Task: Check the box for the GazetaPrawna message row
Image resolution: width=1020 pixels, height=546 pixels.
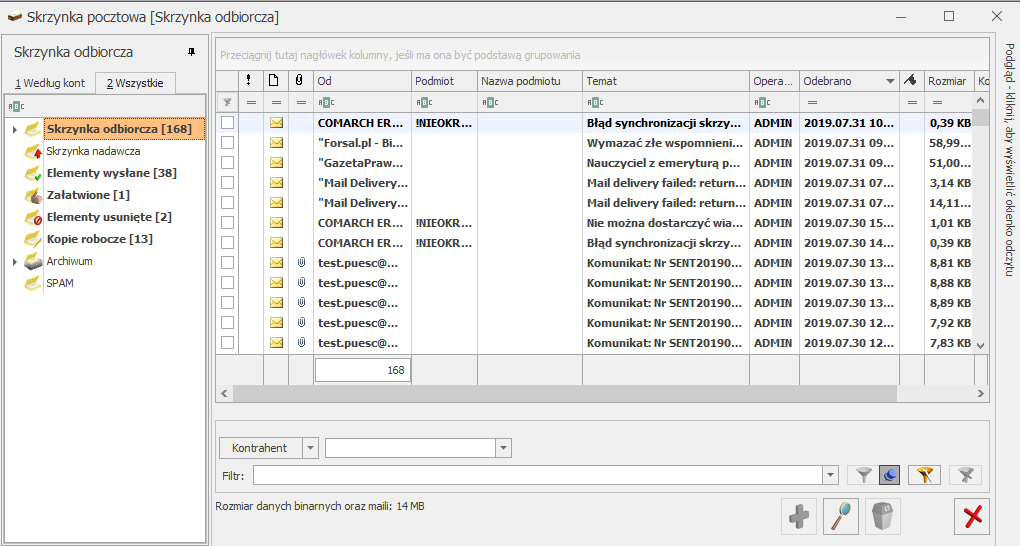Action: pyautogui.click(x=228, y=163)
